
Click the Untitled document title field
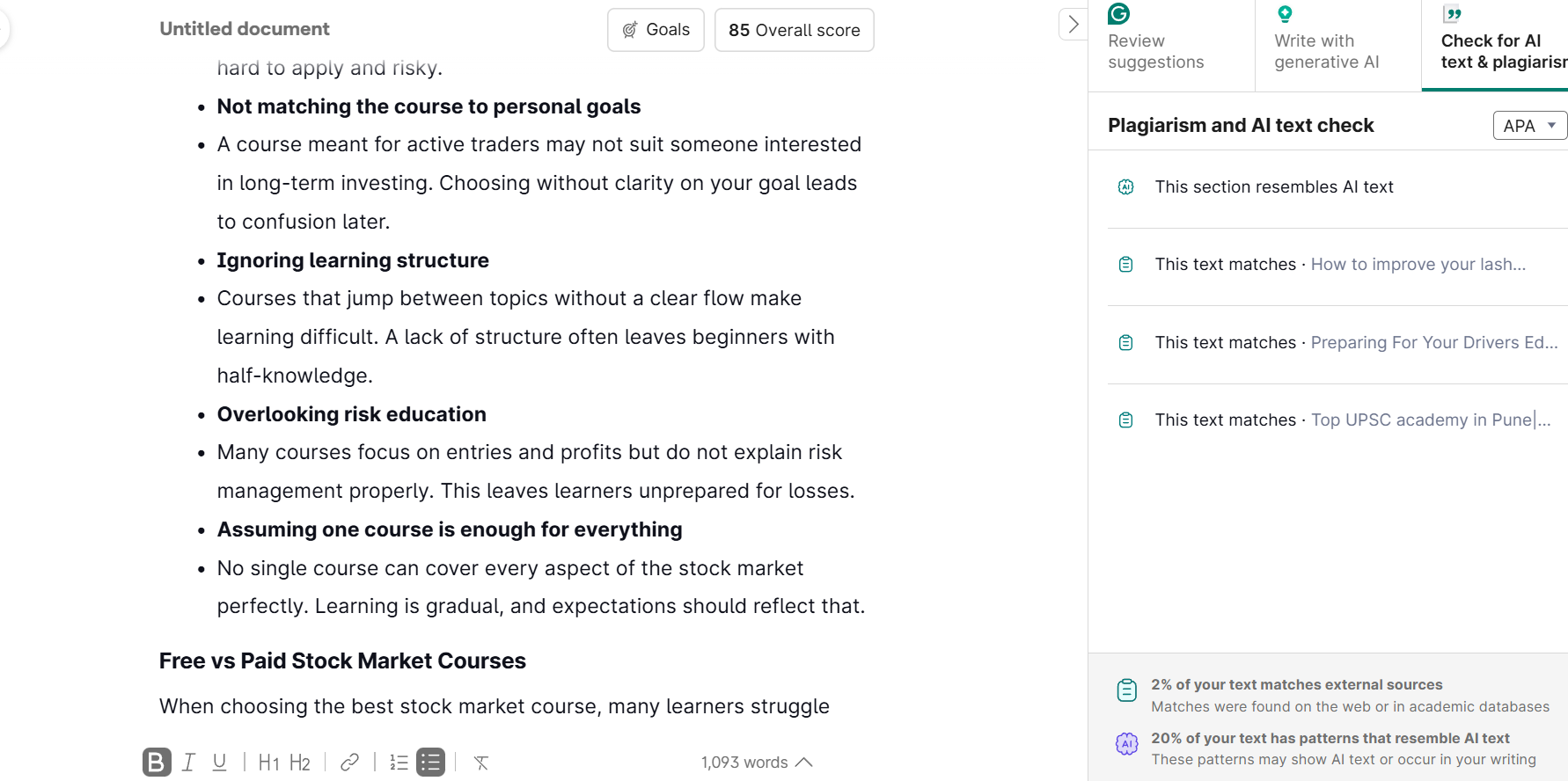pos(245,29)
